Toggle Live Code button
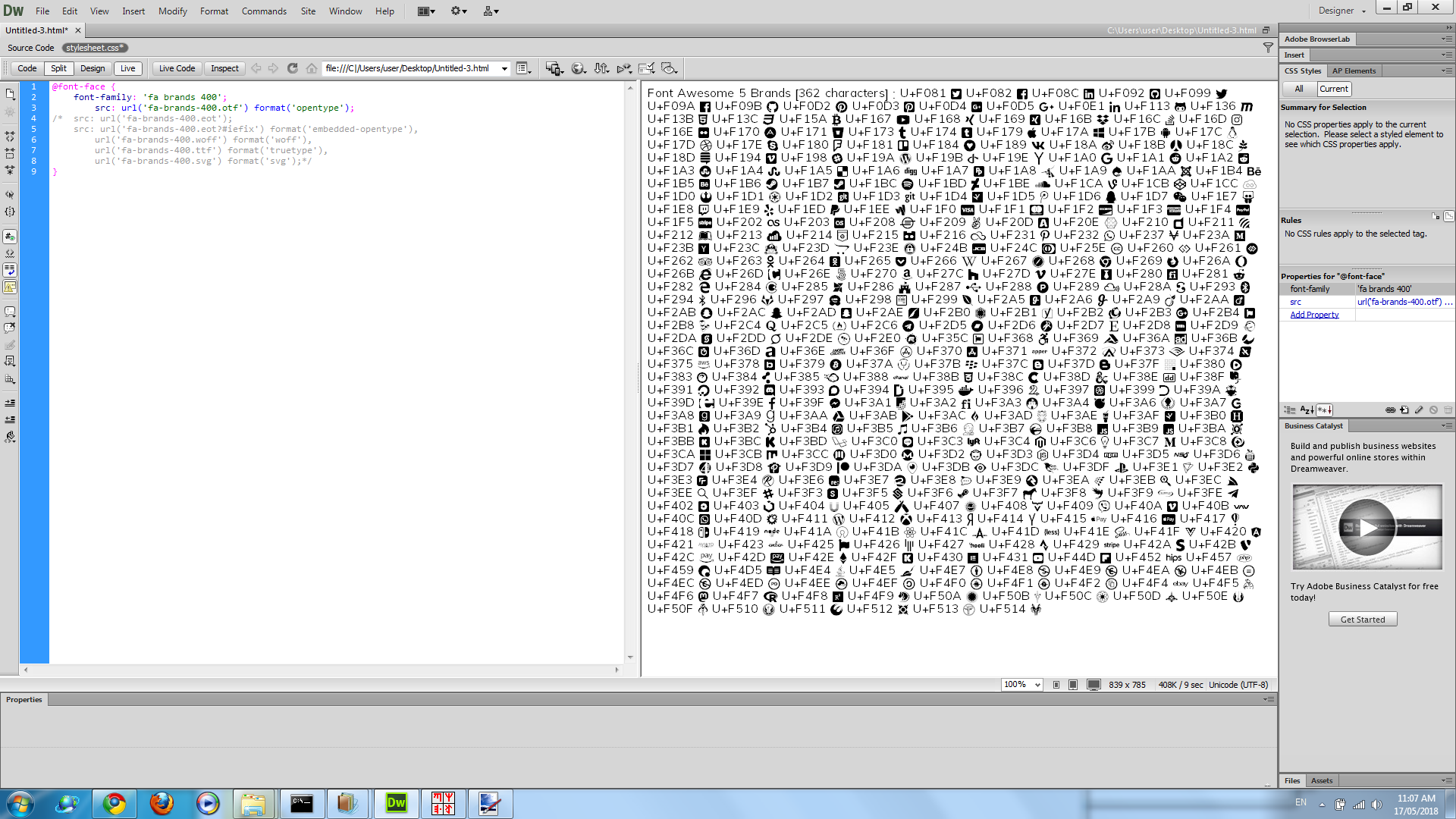This screenshot has height=819, width=1456. [x=177, y=68]
